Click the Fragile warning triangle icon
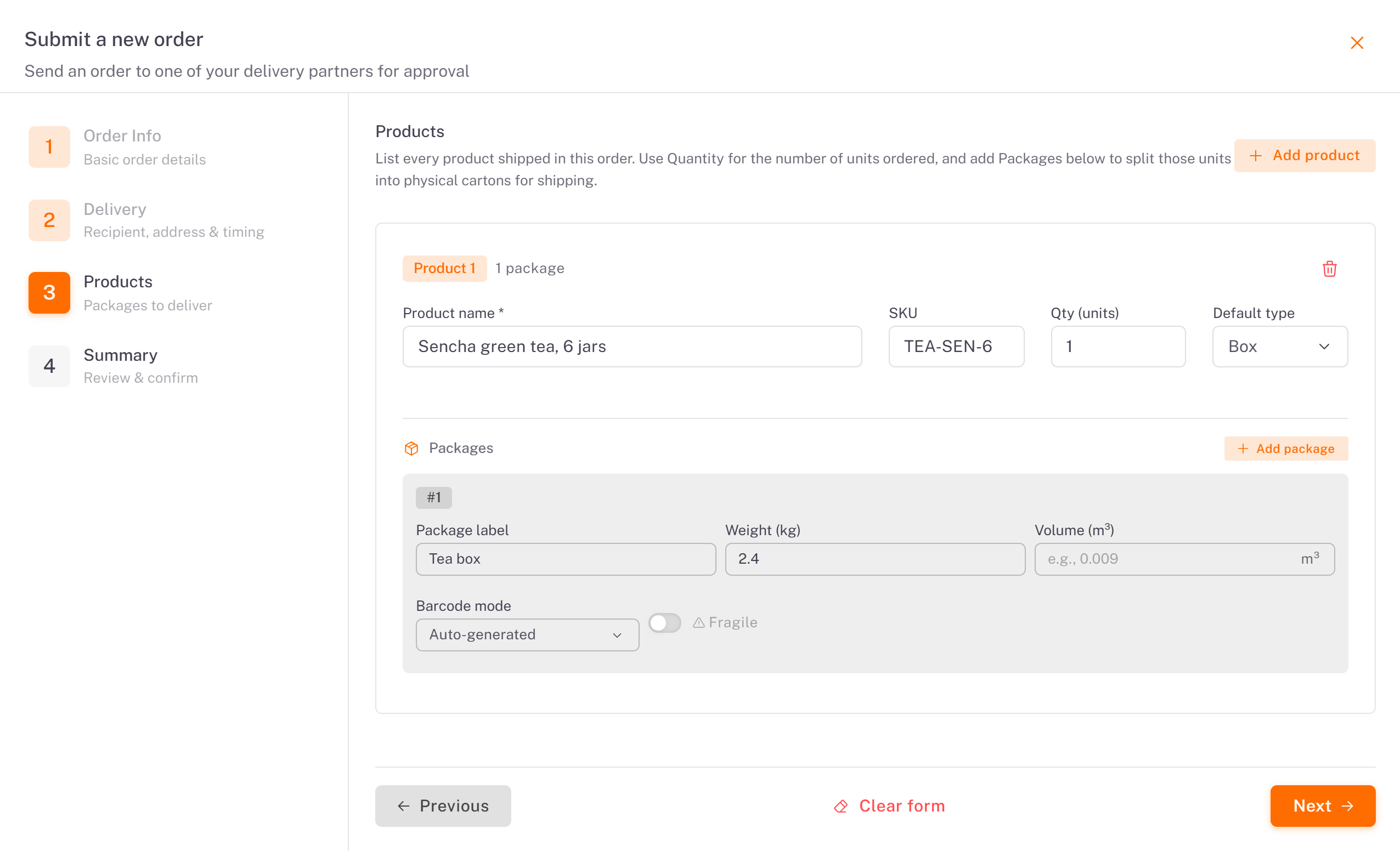The image size is (1400, 851). coord(699,623)
